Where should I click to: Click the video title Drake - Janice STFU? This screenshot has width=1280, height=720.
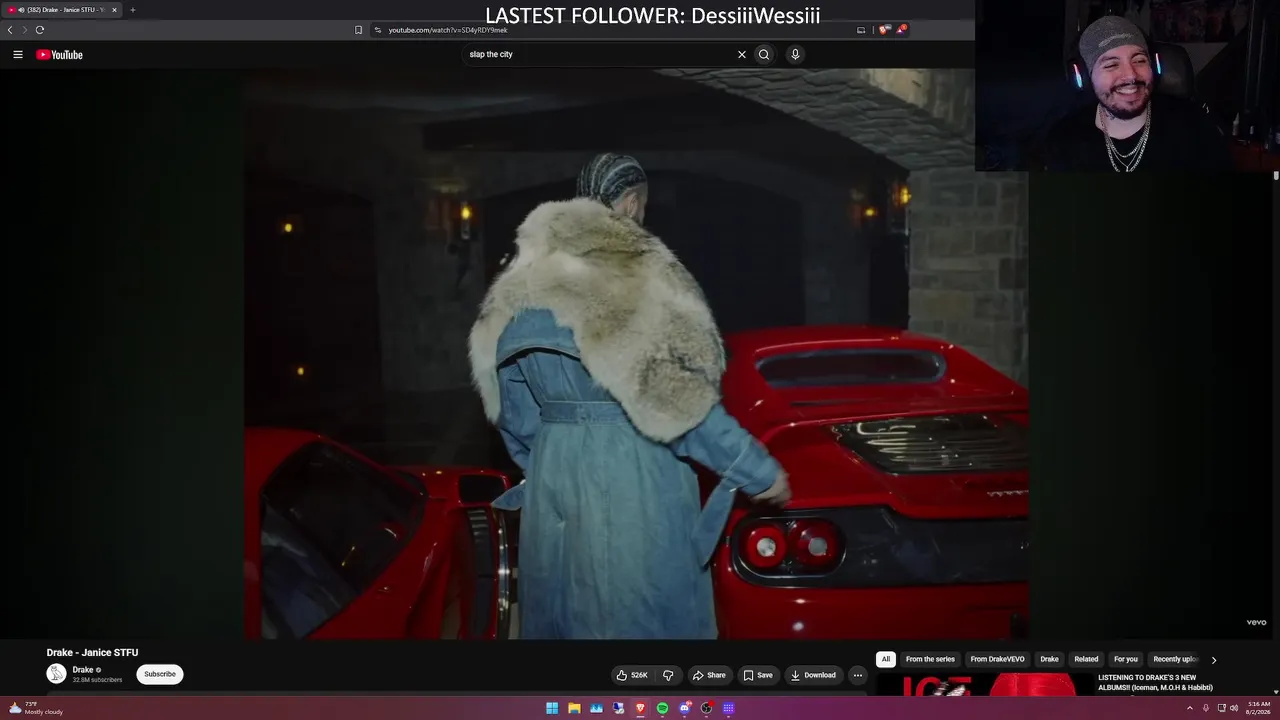coord(92,653)
